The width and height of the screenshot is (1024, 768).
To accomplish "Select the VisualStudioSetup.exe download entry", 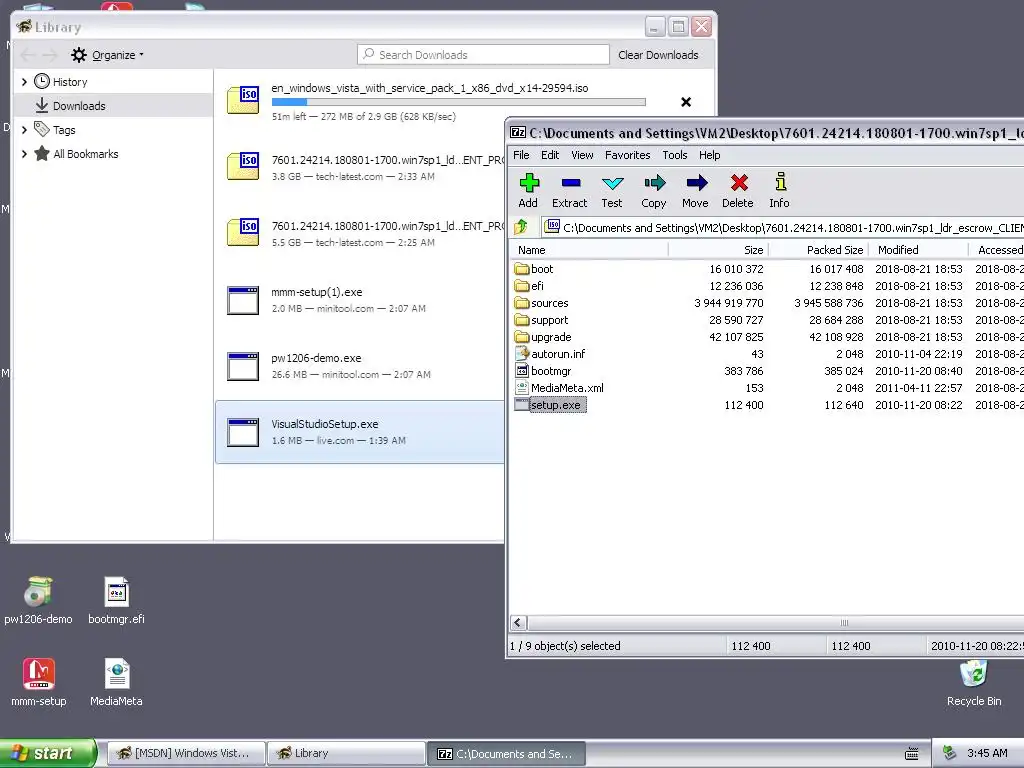I will (360, 432).
